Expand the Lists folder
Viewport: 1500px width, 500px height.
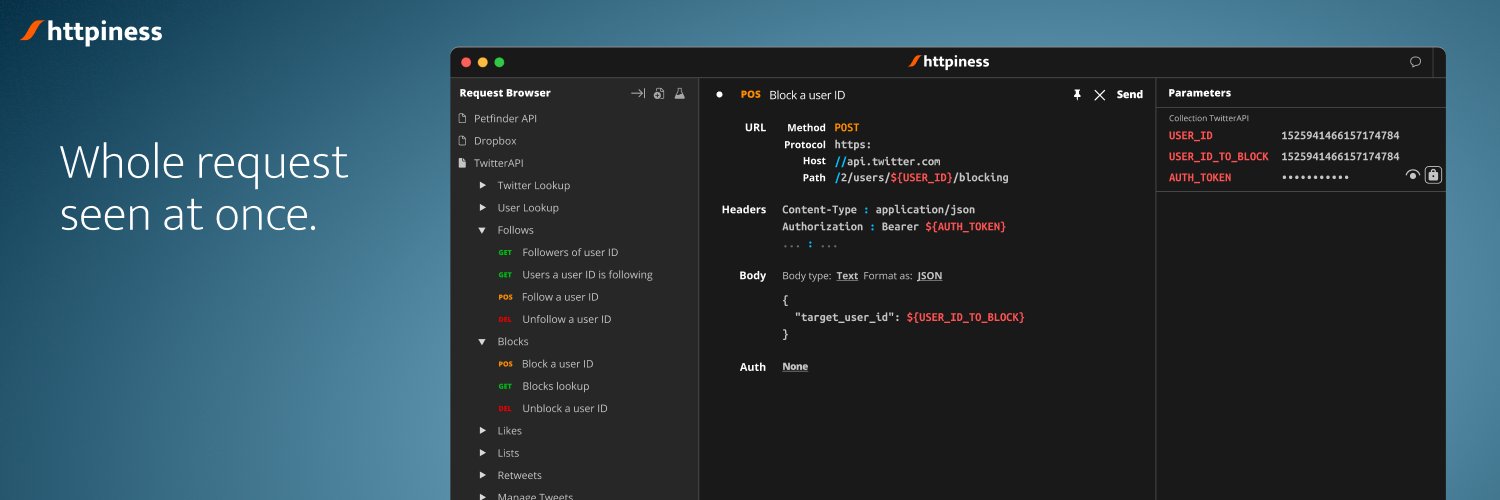(x=483, y=453)
